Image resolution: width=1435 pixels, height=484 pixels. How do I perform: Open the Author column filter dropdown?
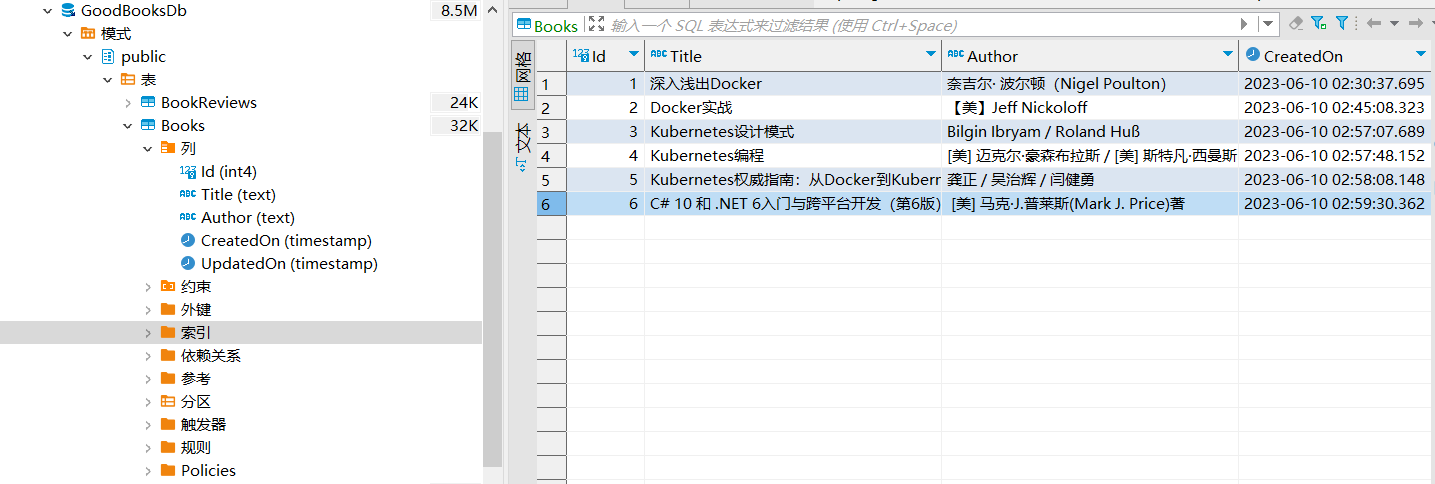point(1228,54)
